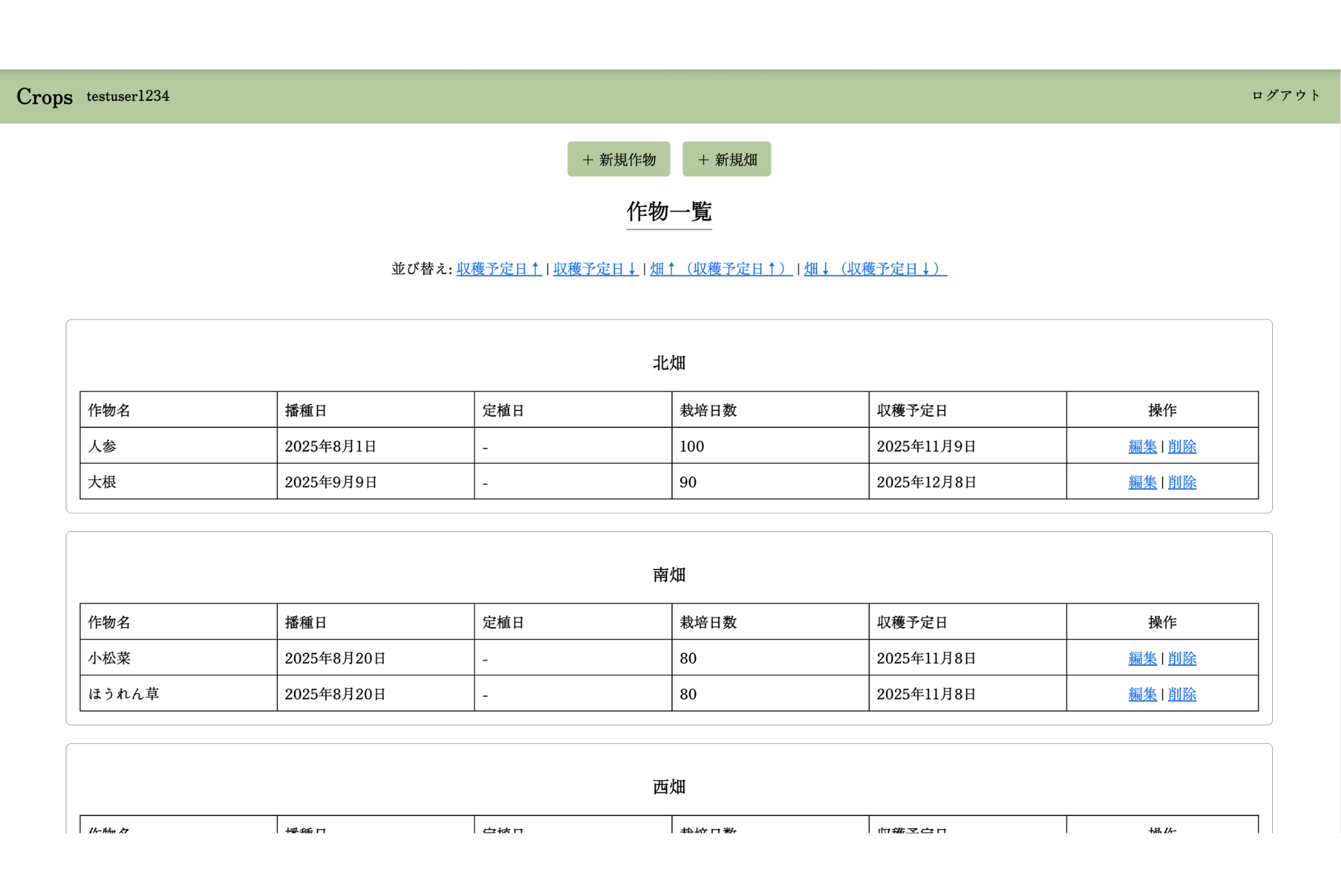The image size is (1341, 896).
Task: Sort by 収穫予定日 ascending
Action: (498, 269)
